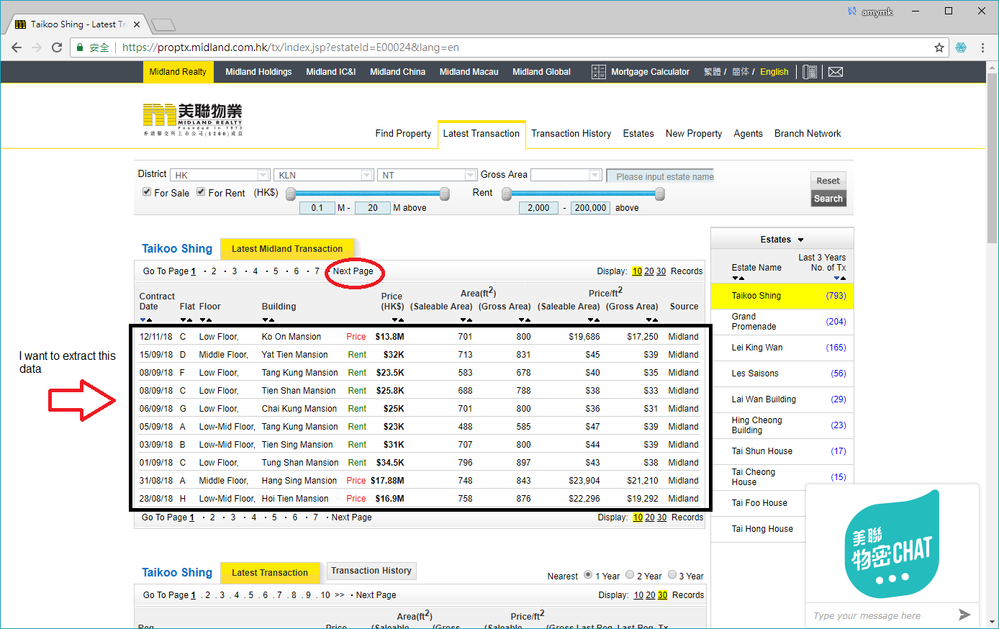Click the browser address bar URL
Viewport: 999px width, 629px height.
(x=291, y=48)
